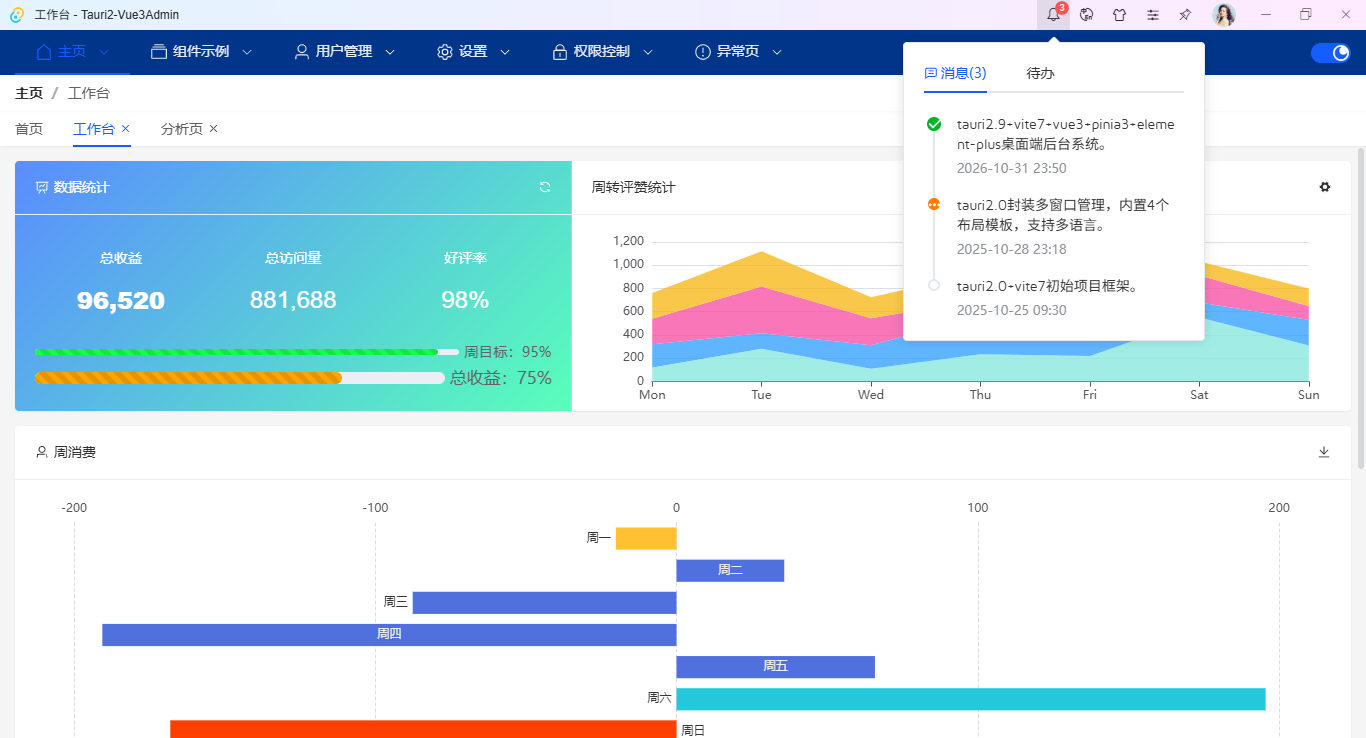Viewport: 1366px width, 738px height.
Task: Expand the 组件示例 dropdown menu
Action: (x=201, y=52)
